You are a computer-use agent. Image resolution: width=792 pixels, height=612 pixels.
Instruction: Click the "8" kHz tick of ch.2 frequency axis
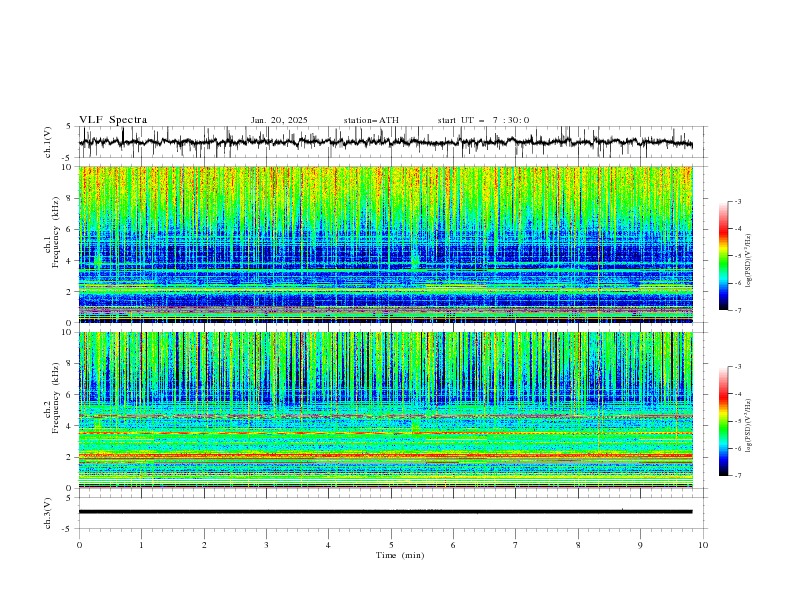pyautogui.click(x=70, y=364)
